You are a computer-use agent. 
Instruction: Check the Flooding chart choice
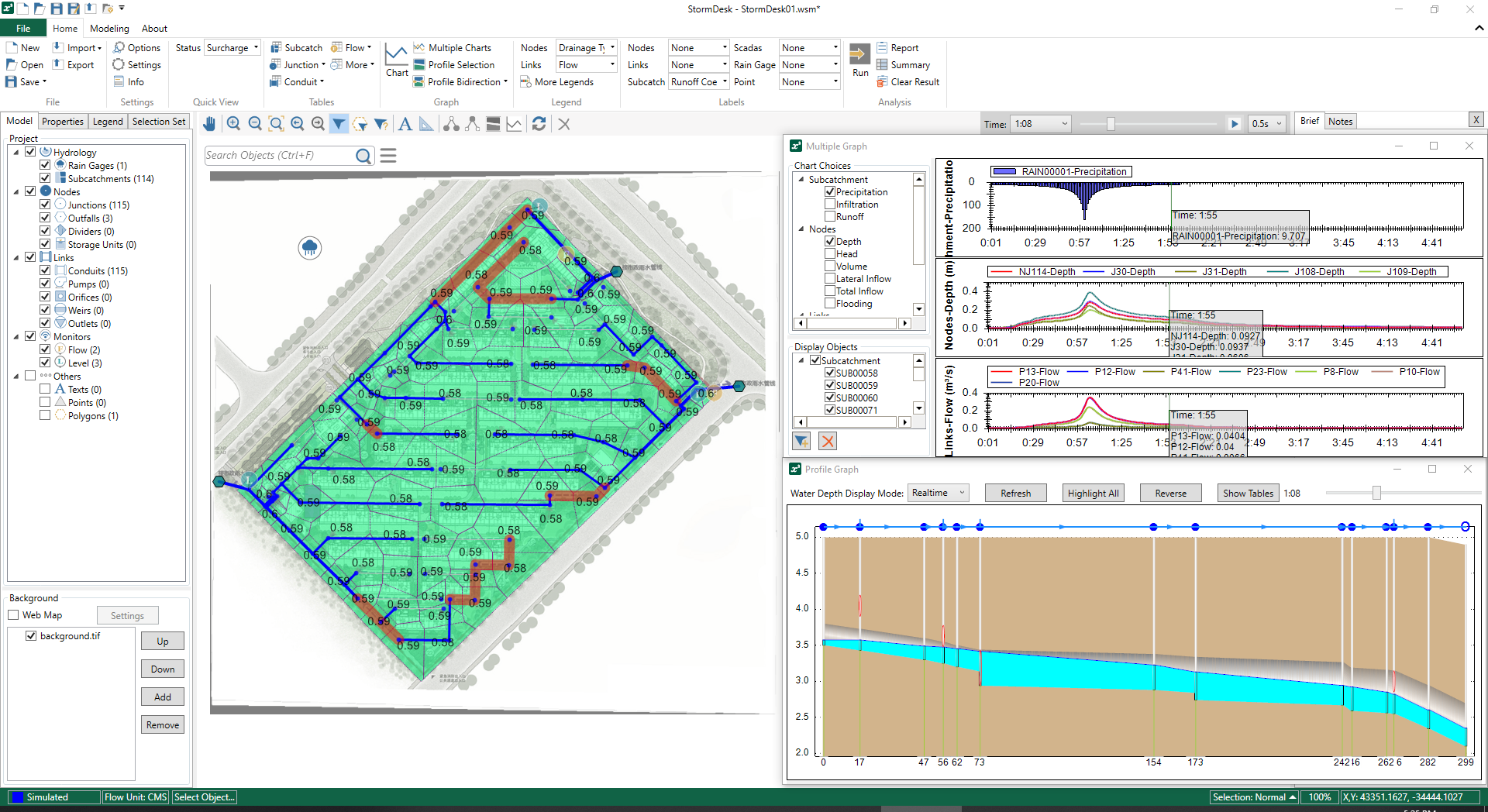coord(830,304)
